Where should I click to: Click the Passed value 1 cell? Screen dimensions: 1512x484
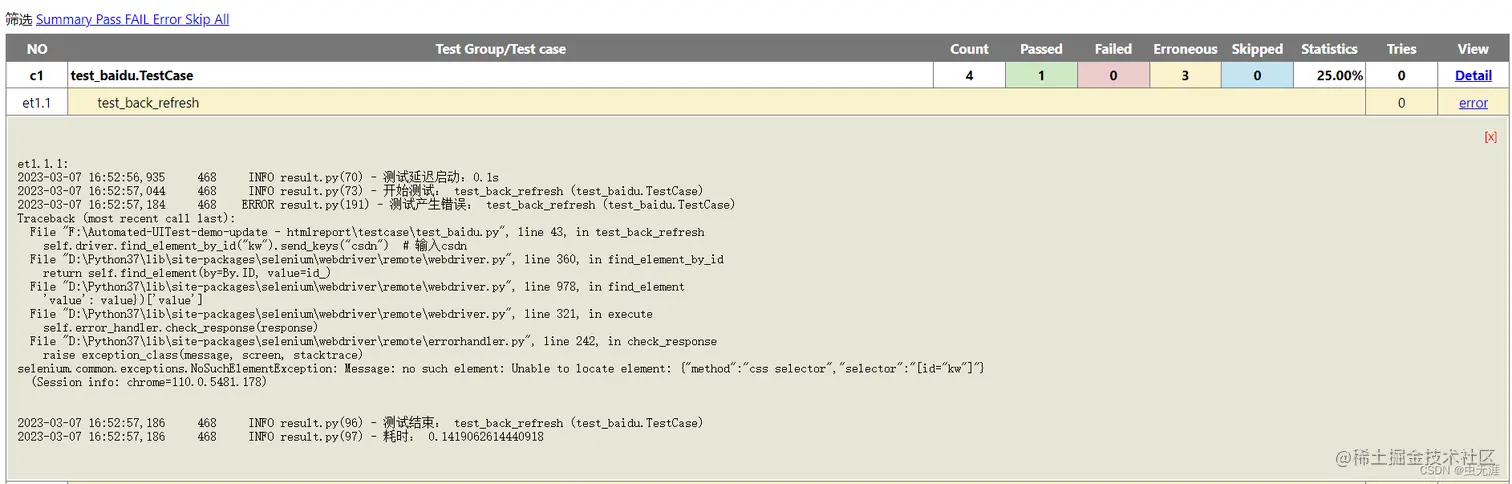[1041, 75]
